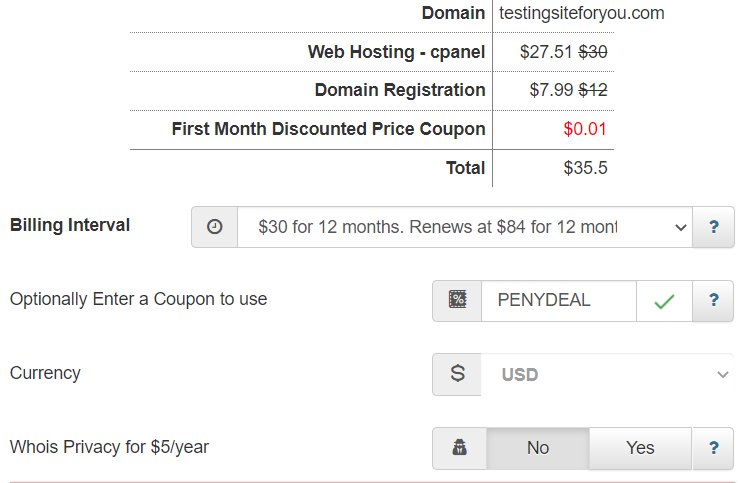This screenshot has width=739, height=483.
Task: Open the USD currency dropdown
Action: click(607, 375)
